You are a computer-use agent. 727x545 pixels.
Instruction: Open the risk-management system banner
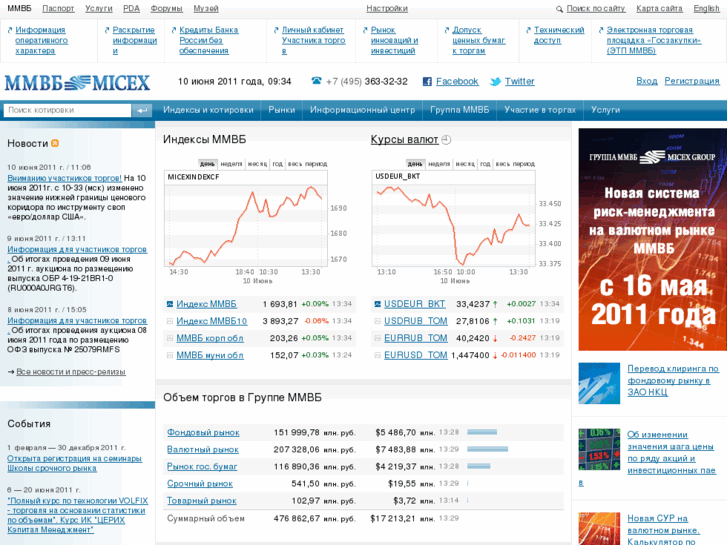tap(652, 239)
